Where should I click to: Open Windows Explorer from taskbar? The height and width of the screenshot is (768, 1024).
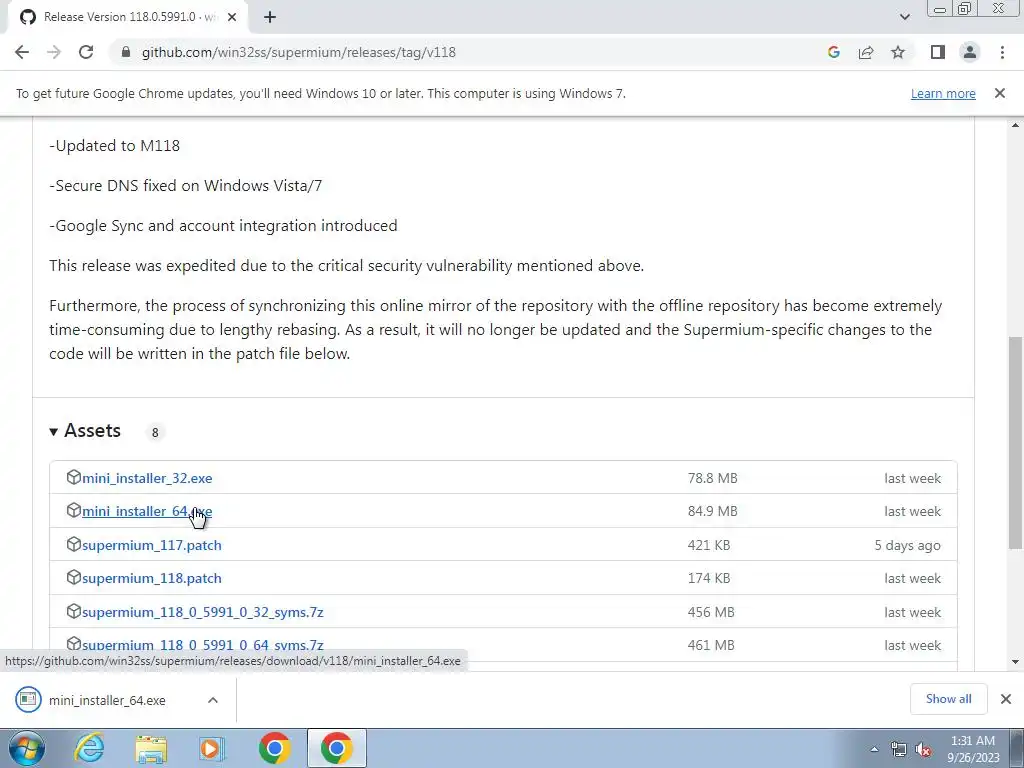pyautogui.click(x=151, y=748)
